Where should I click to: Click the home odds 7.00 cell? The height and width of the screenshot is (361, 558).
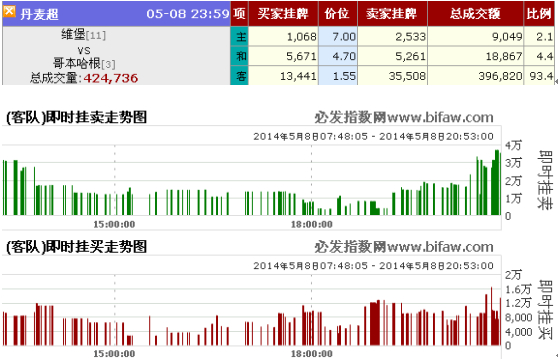(x=338, y=36)
